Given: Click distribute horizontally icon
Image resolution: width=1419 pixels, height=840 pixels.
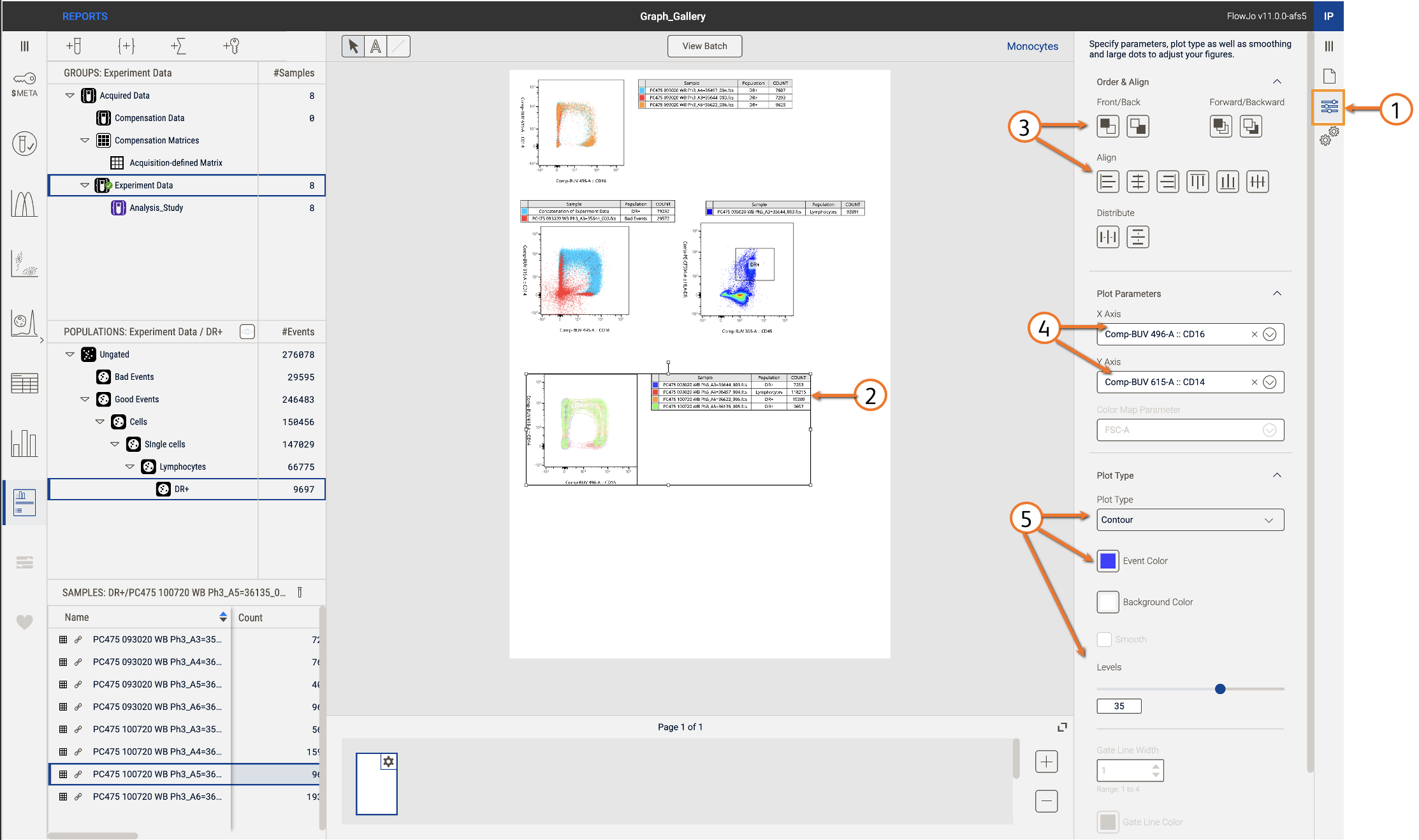Looking at the screenshot, I should click(1107, 237).
